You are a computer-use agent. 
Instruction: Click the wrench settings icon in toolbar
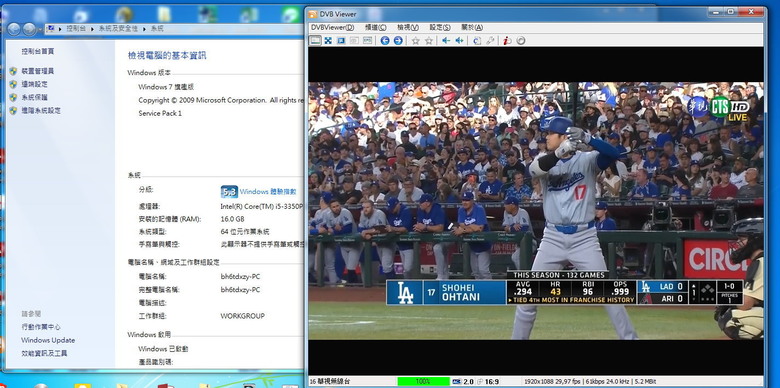click(x=490, y=41)
